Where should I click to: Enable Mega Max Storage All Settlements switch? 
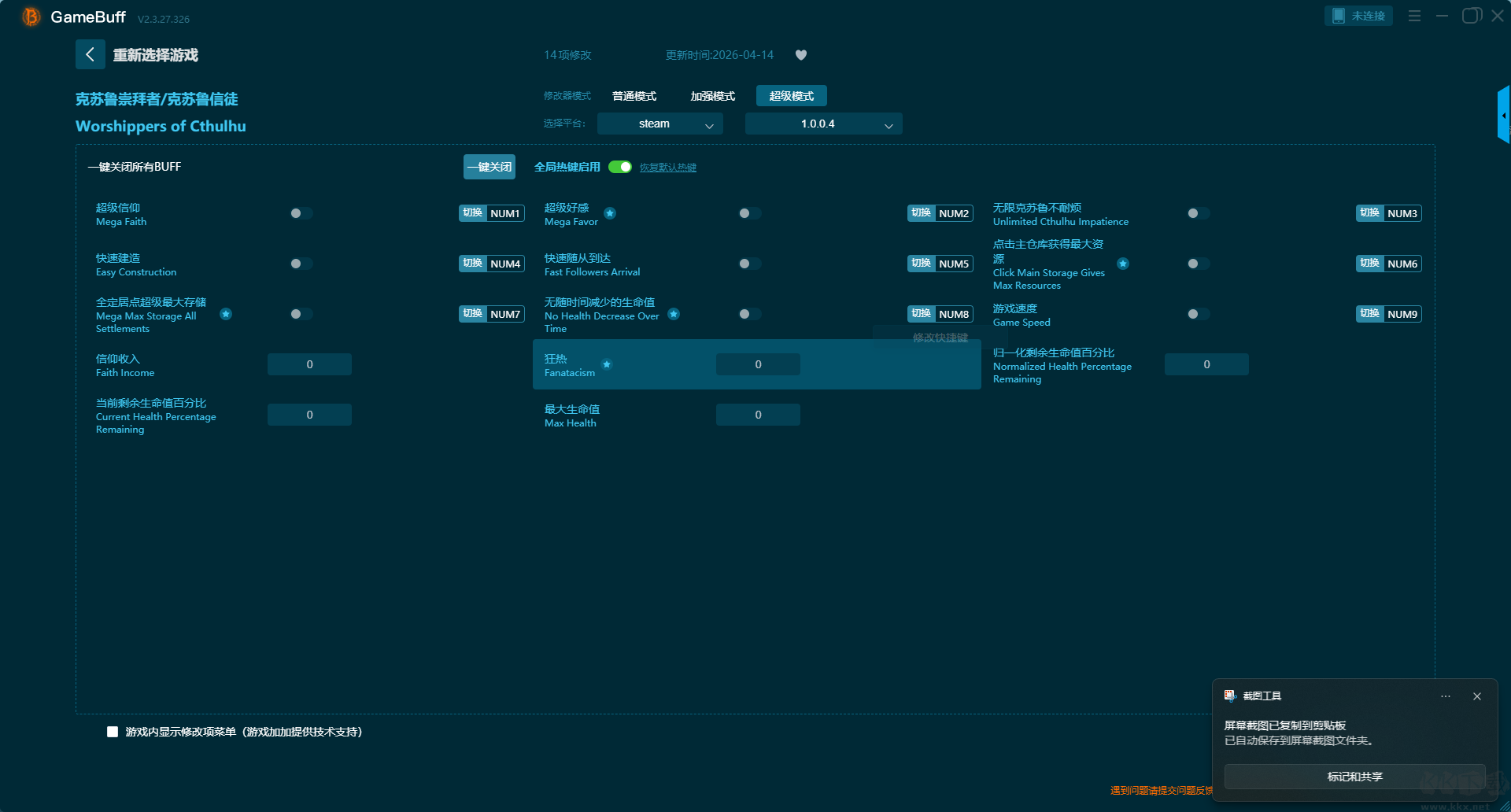tap(301, 314)
